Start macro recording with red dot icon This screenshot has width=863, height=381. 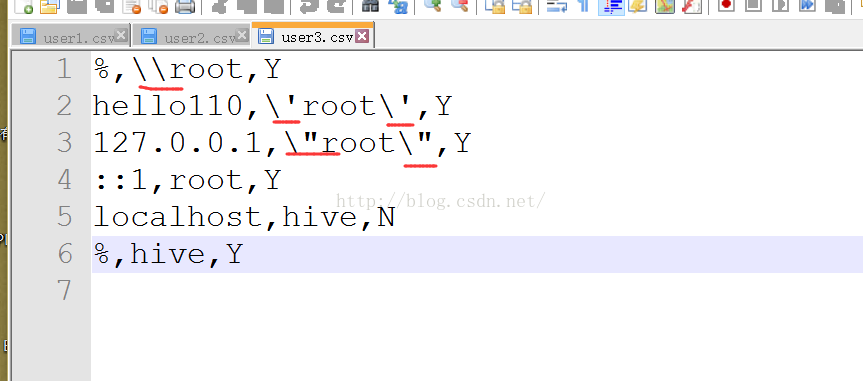pos(727,6)
